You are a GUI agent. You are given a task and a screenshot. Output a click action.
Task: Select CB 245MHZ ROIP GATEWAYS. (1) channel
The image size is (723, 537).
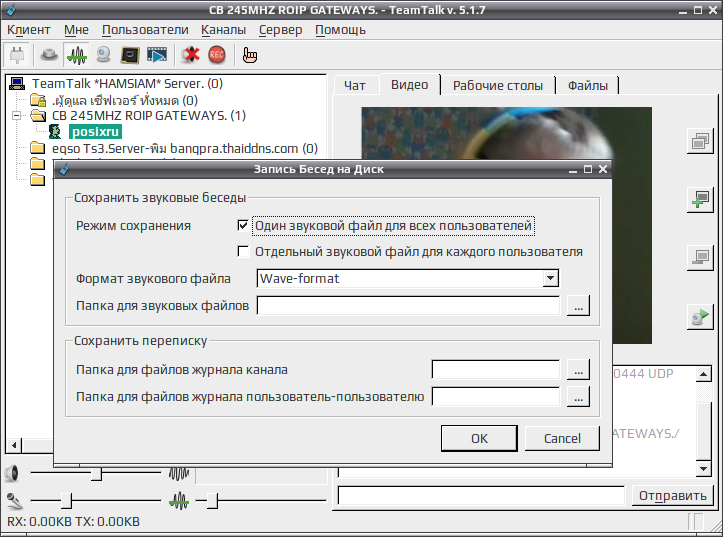coord(149,115)
